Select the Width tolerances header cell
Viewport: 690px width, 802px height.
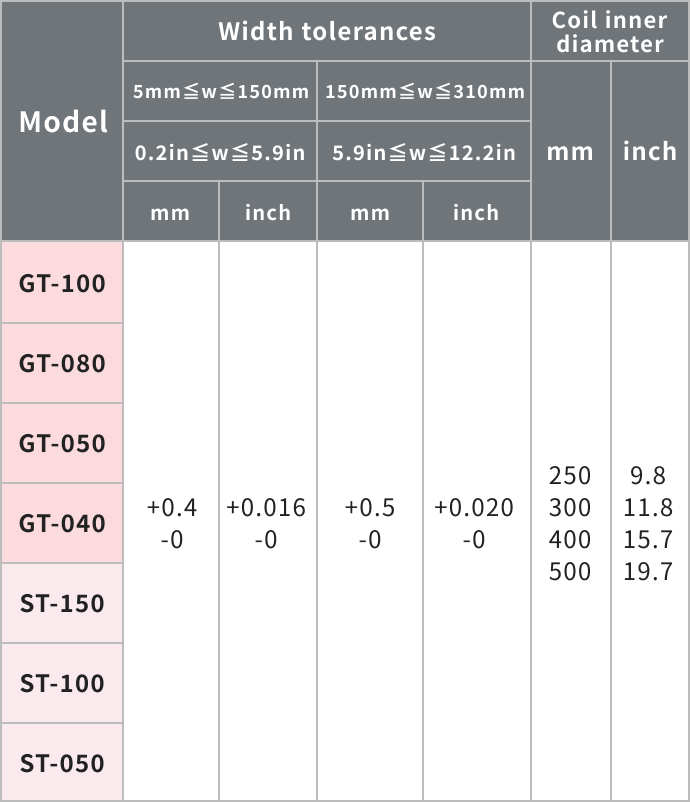pyautogui.click(x=327, y=31)
